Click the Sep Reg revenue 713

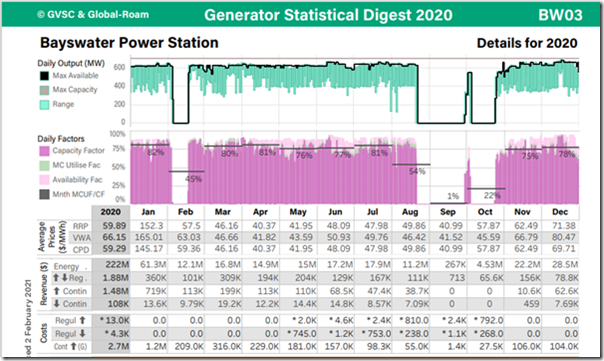click(457, 278)
